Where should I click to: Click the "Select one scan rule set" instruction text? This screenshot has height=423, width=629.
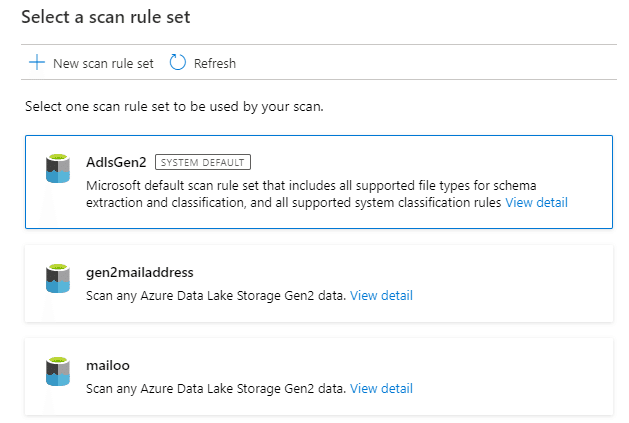point(188,106)
